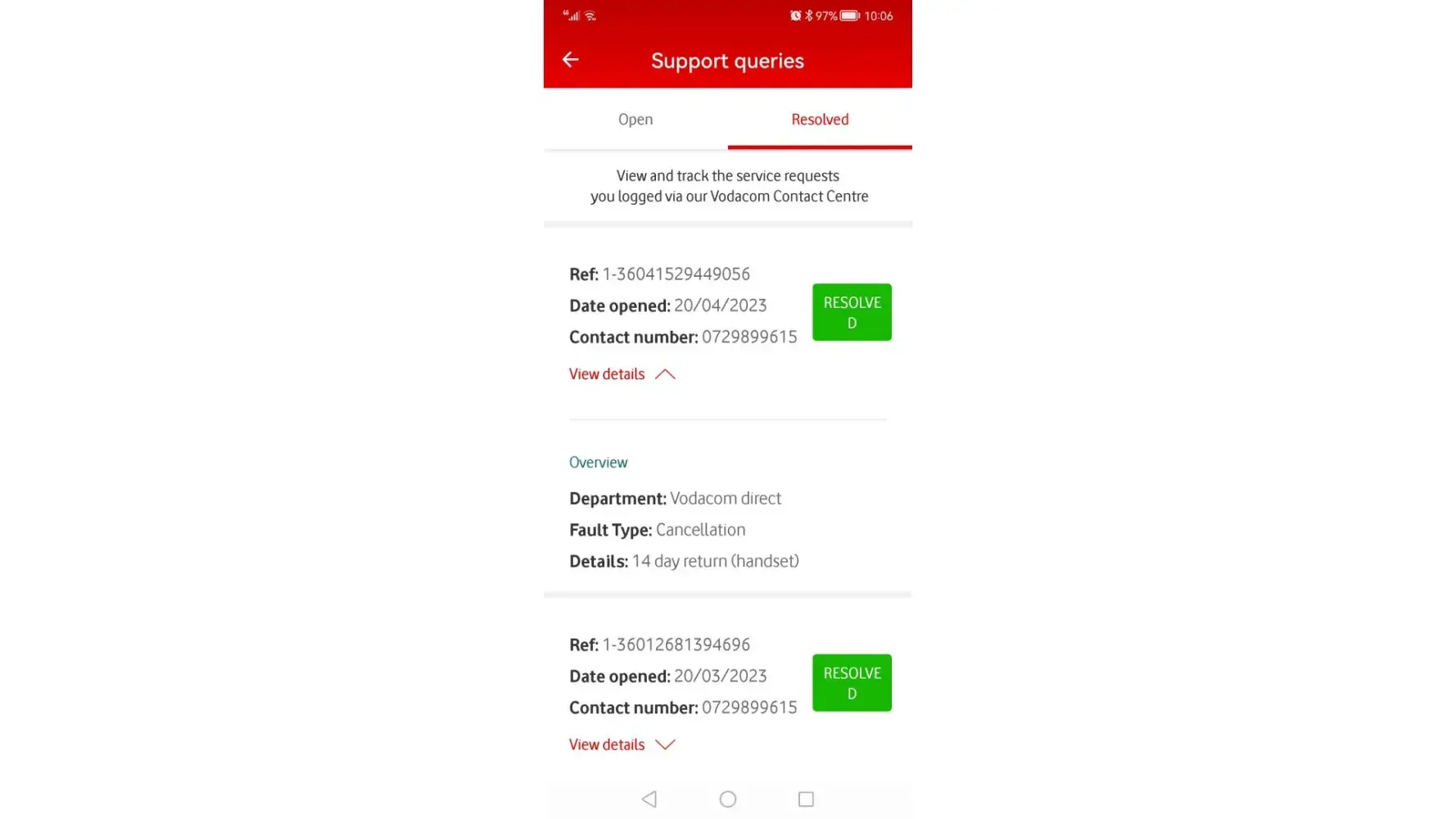Tap the Bluetooth icon in status bar
Image resolution: width=1456 pixels, height=819 pixels.
(809, 16)
